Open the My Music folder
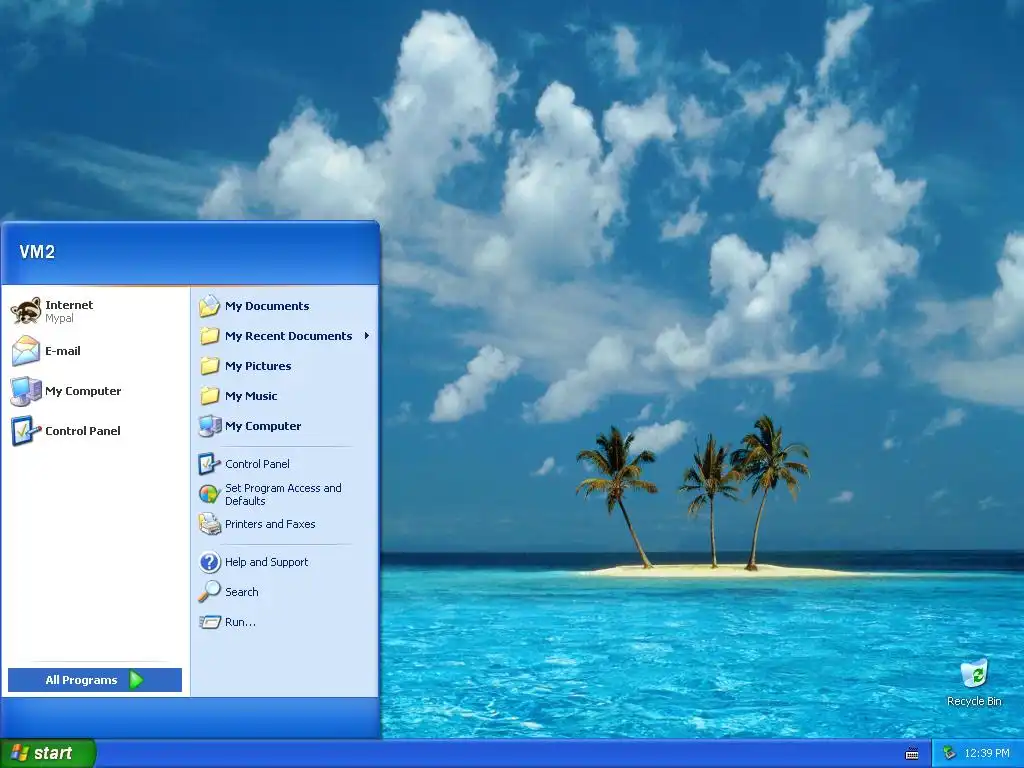Screen dimensions: 1024x768 coord(284,396)
